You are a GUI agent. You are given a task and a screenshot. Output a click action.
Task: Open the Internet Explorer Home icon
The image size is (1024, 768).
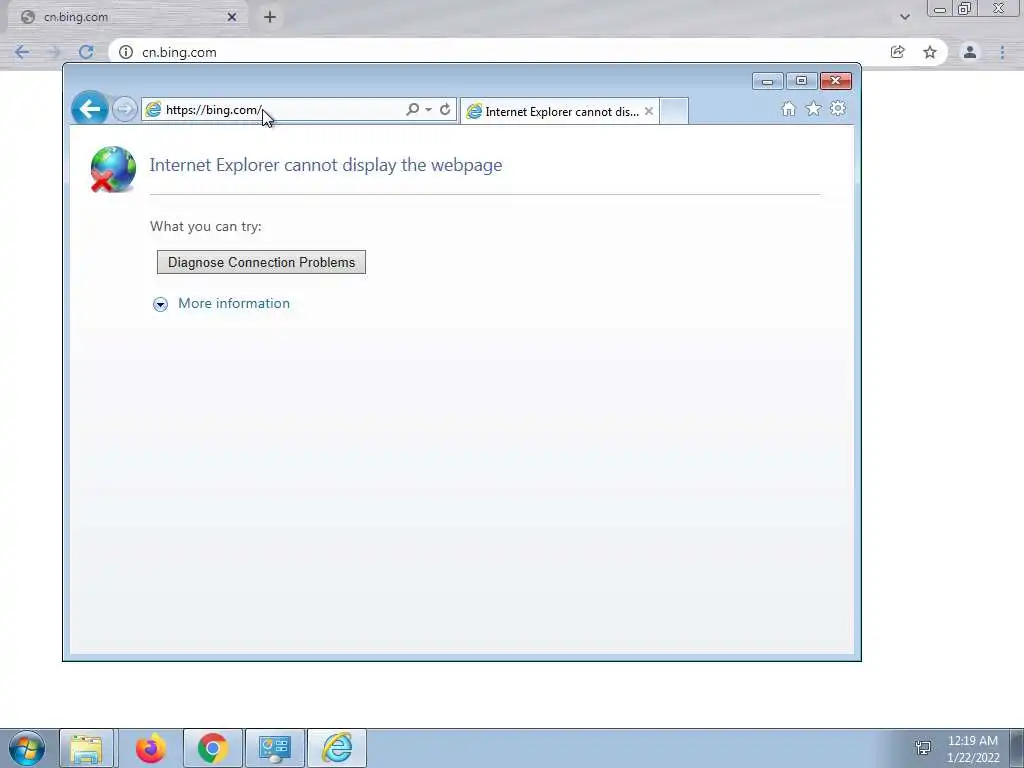click(x=788, y=108)
